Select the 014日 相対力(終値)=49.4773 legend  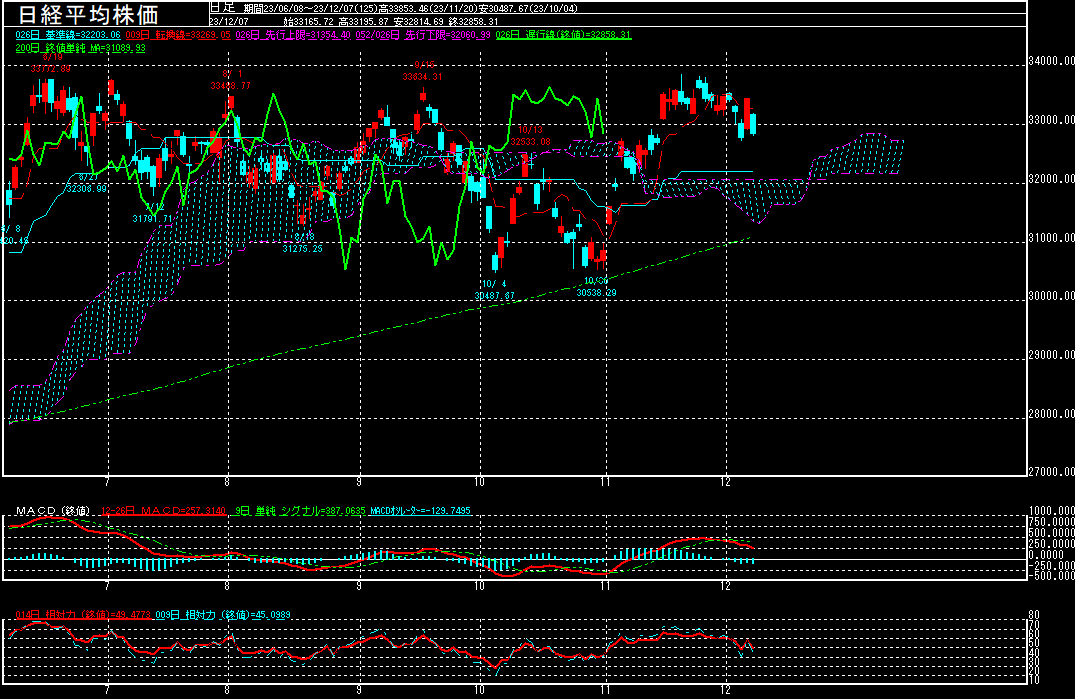pos(83,615)
